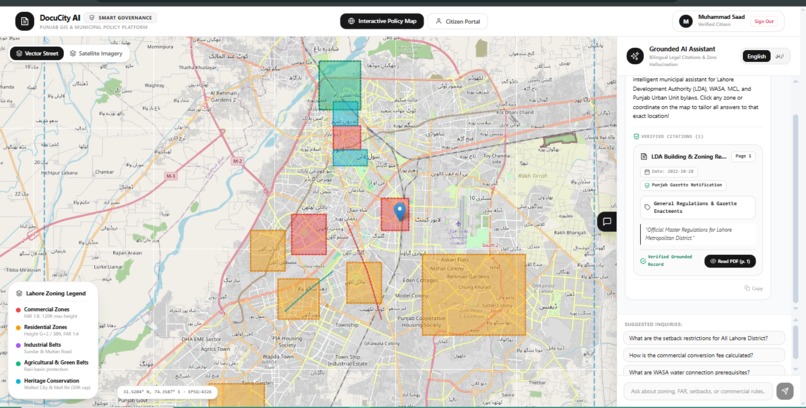Click the layers icon in Satellite Imagery button
Screen dimensions: 806x408
[73, 53]
